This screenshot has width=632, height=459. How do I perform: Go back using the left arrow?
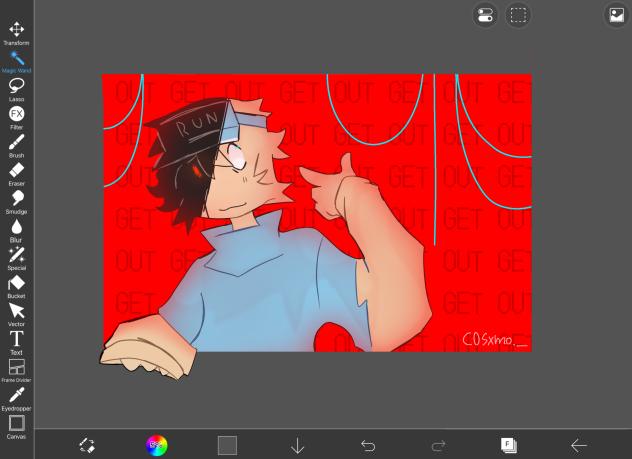click(x=579, y=445)
